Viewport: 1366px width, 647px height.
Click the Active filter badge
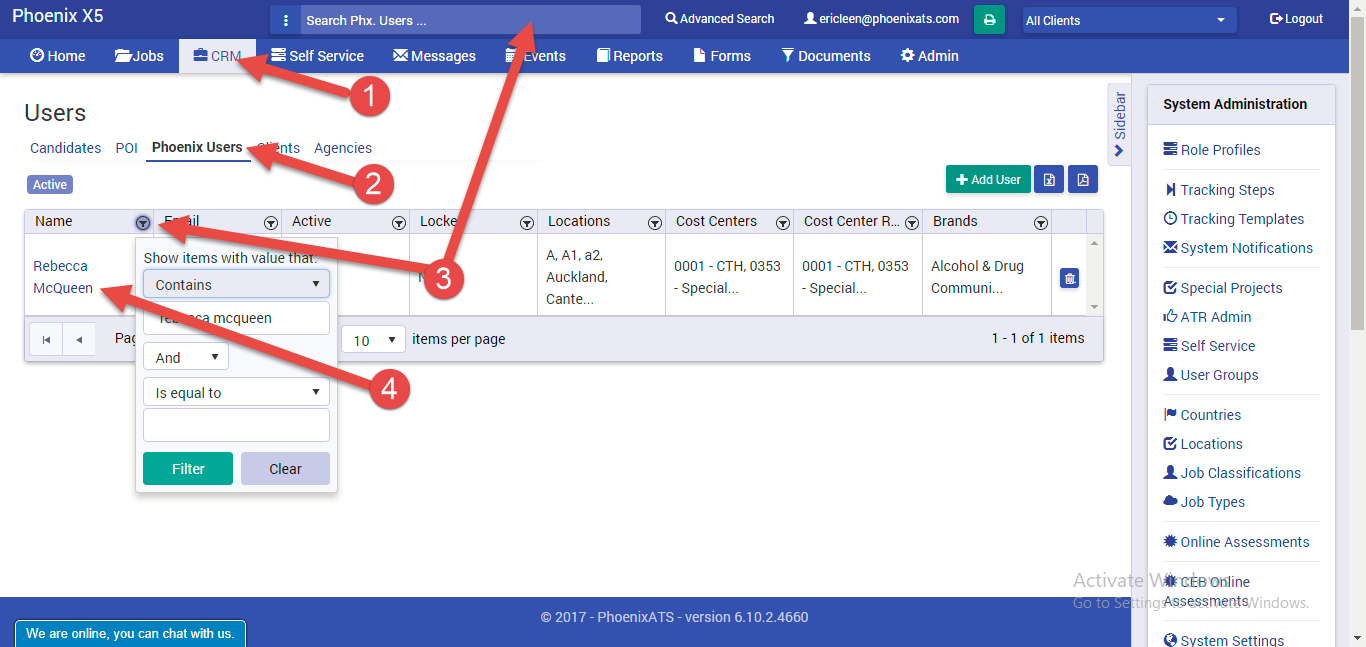(50, 185)
